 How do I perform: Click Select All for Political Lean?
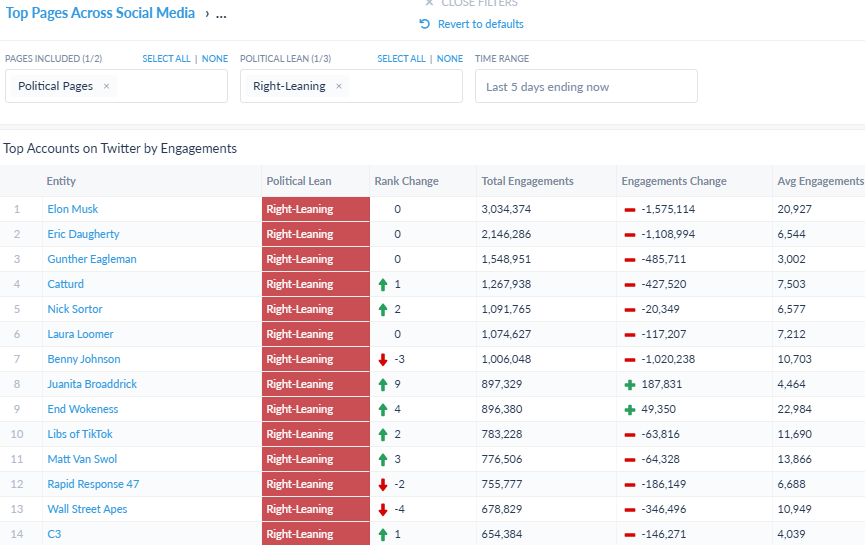click(x=401, y=58)
